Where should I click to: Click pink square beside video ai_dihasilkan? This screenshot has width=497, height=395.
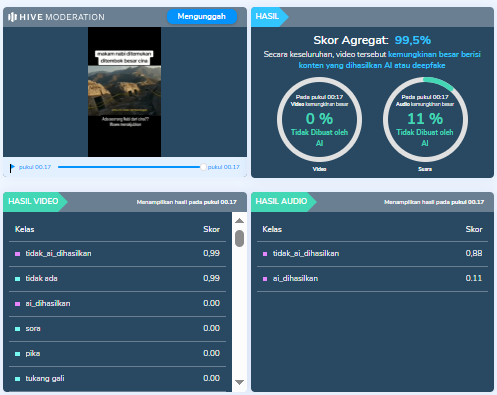(18, 304)
